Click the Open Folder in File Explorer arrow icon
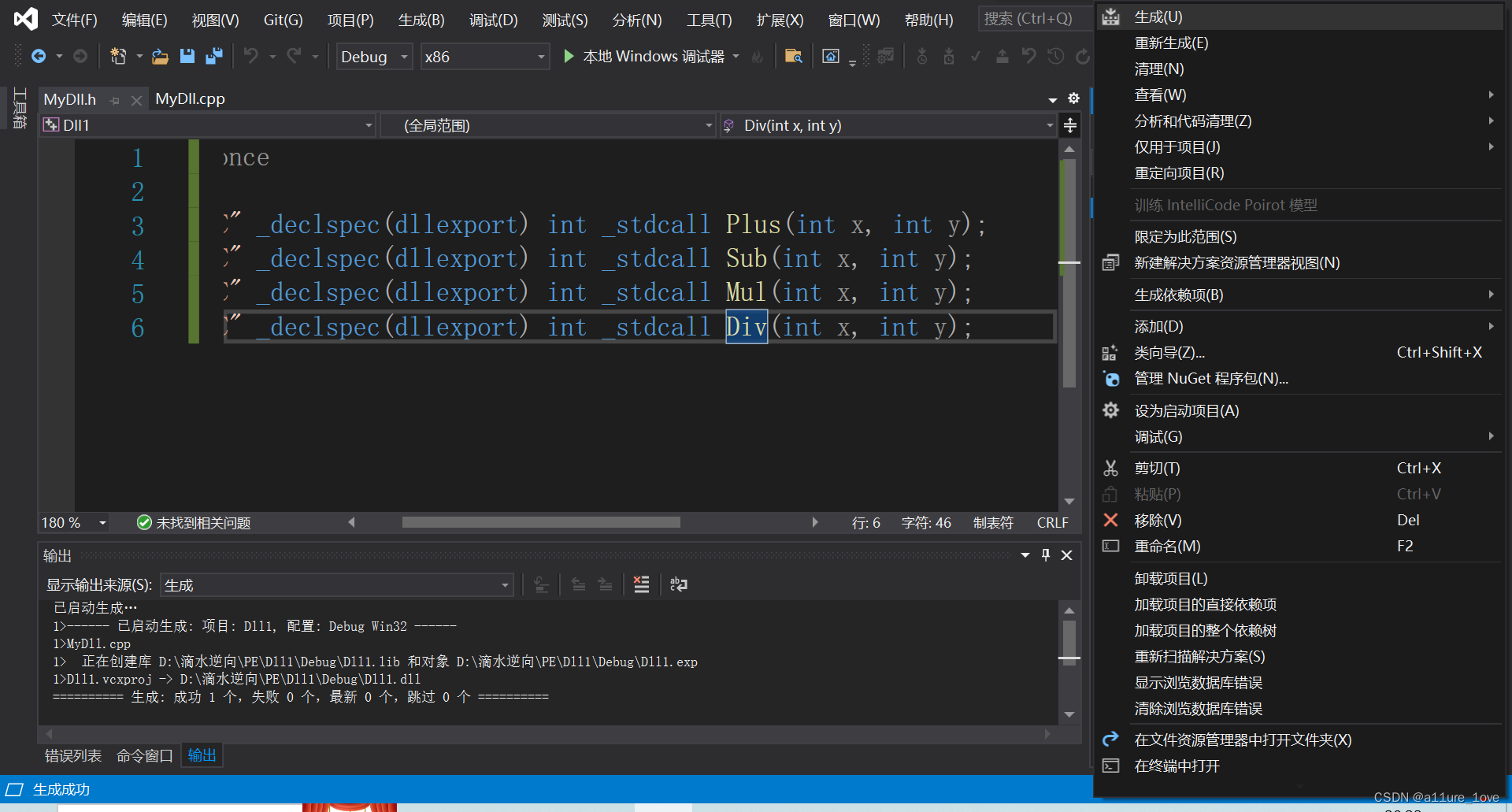This screenshot has width=1512, height=812. point(1110,740)
